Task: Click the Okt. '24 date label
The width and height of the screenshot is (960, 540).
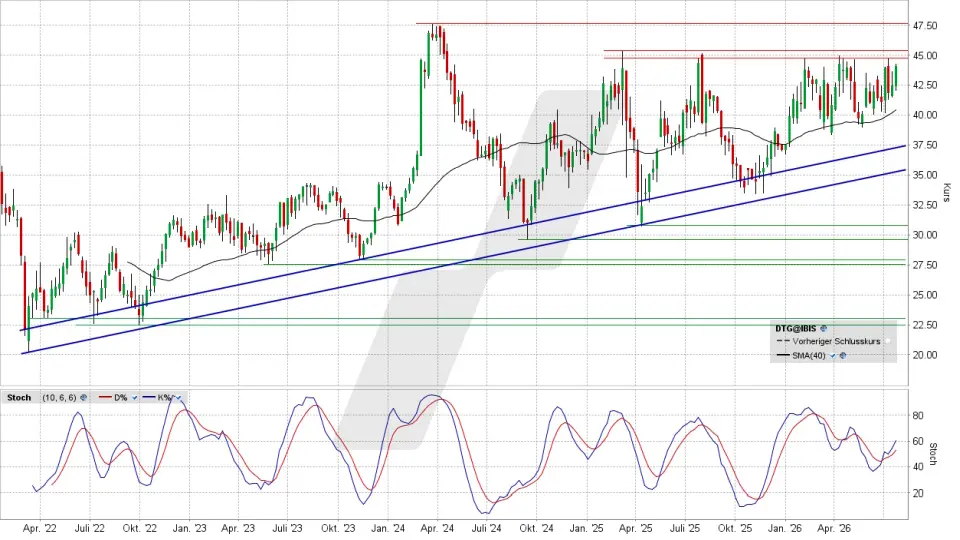Action: point(537,528)
